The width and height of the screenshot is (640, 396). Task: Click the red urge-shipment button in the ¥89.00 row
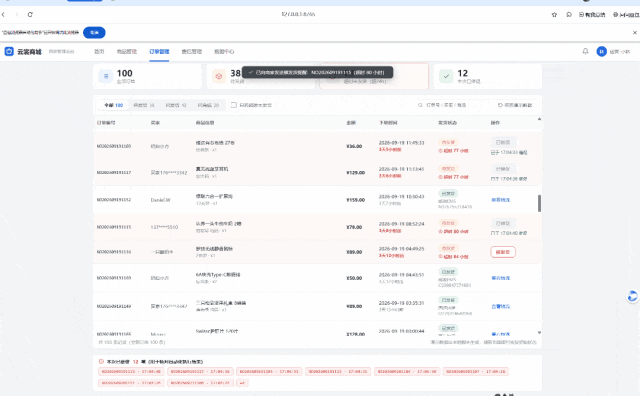pos(503,252)
